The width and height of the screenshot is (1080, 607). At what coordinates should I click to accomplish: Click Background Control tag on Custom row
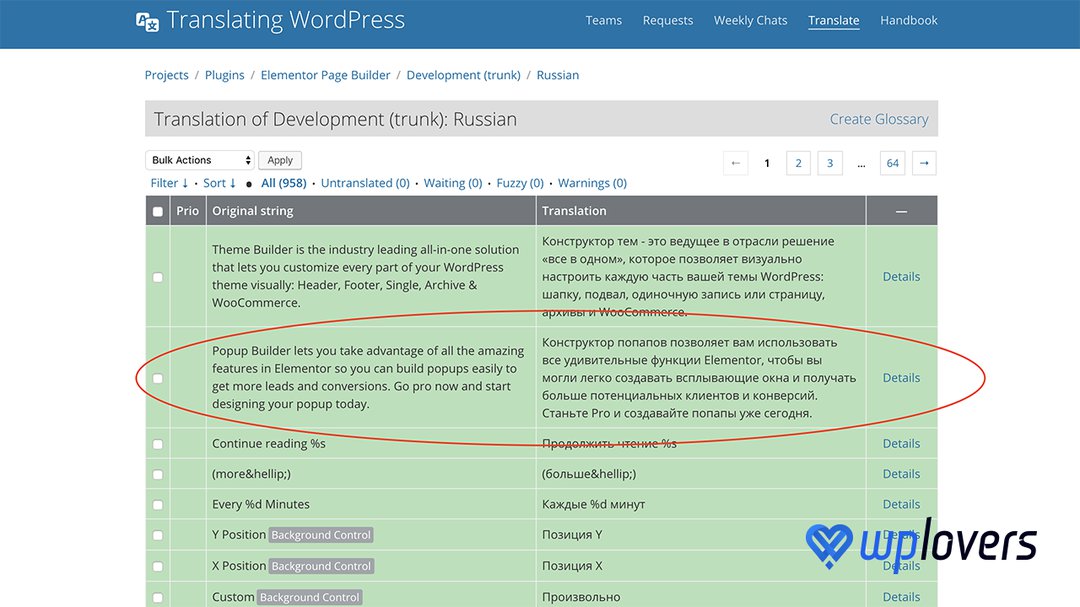[x=309, y=597]
